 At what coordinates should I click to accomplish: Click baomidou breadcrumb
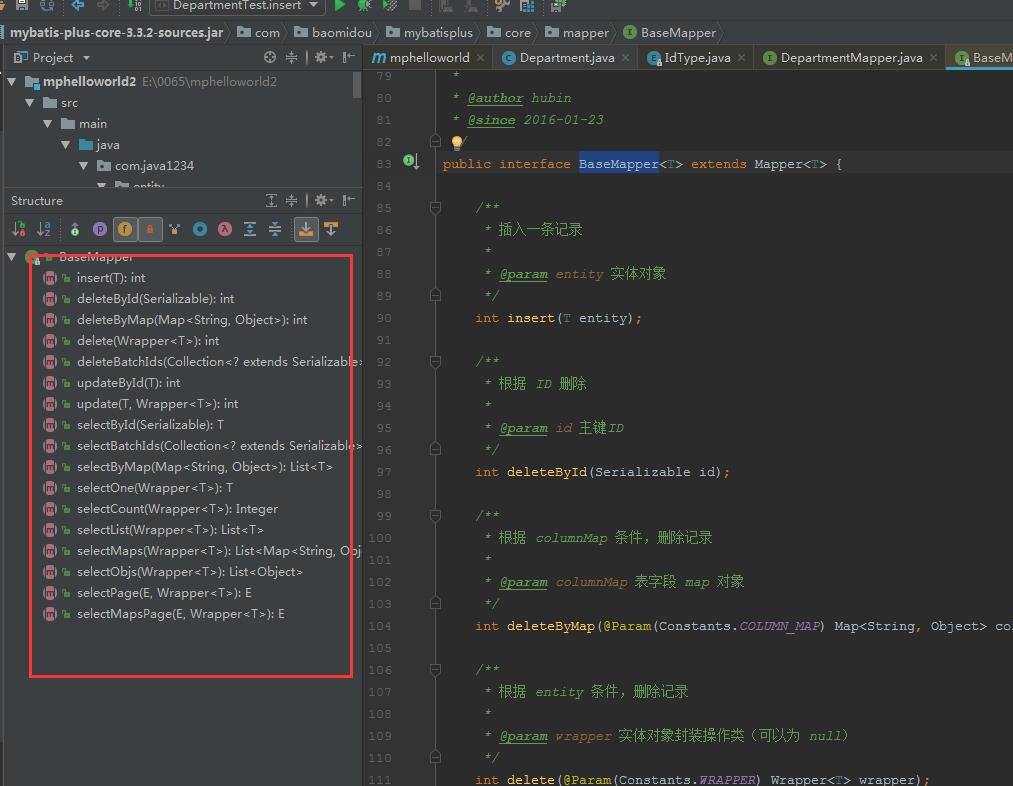click(x=333, y=32)
